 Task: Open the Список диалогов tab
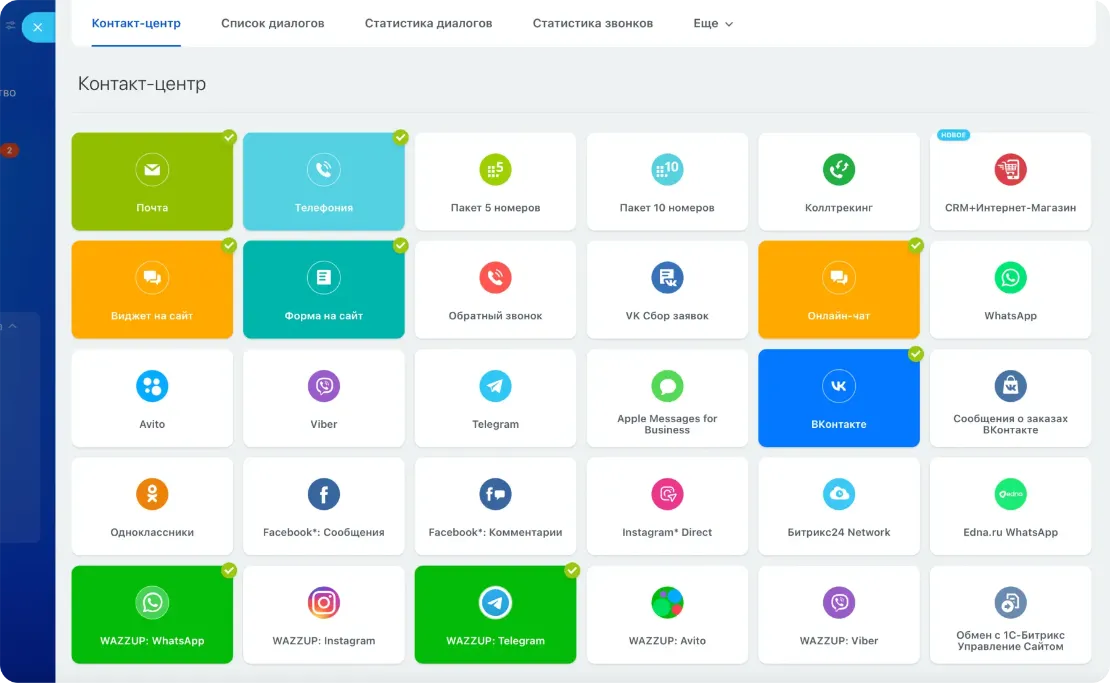coord(273,23)
